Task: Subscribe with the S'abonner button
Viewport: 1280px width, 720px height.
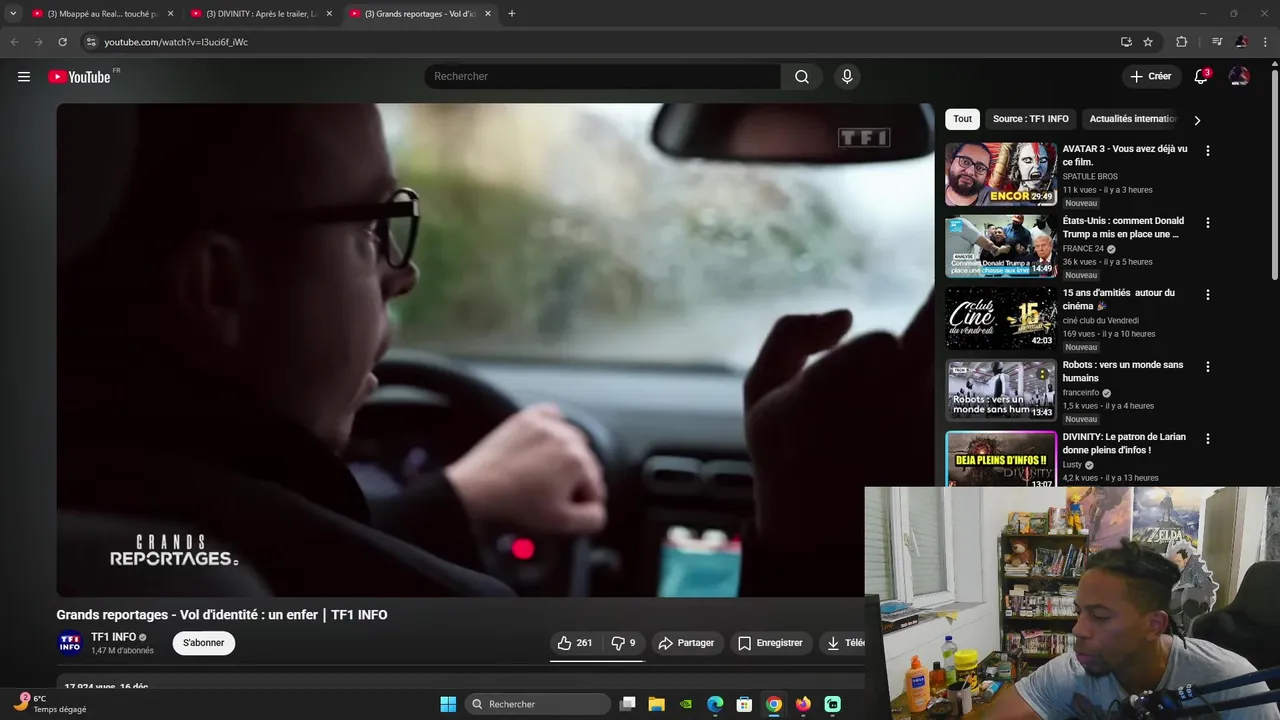Action: (204, 643)
